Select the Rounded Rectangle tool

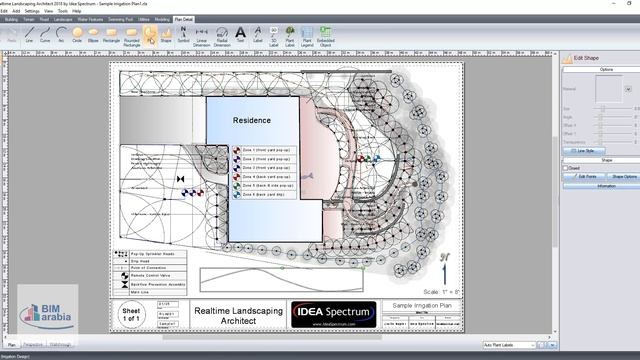[131, 36]
